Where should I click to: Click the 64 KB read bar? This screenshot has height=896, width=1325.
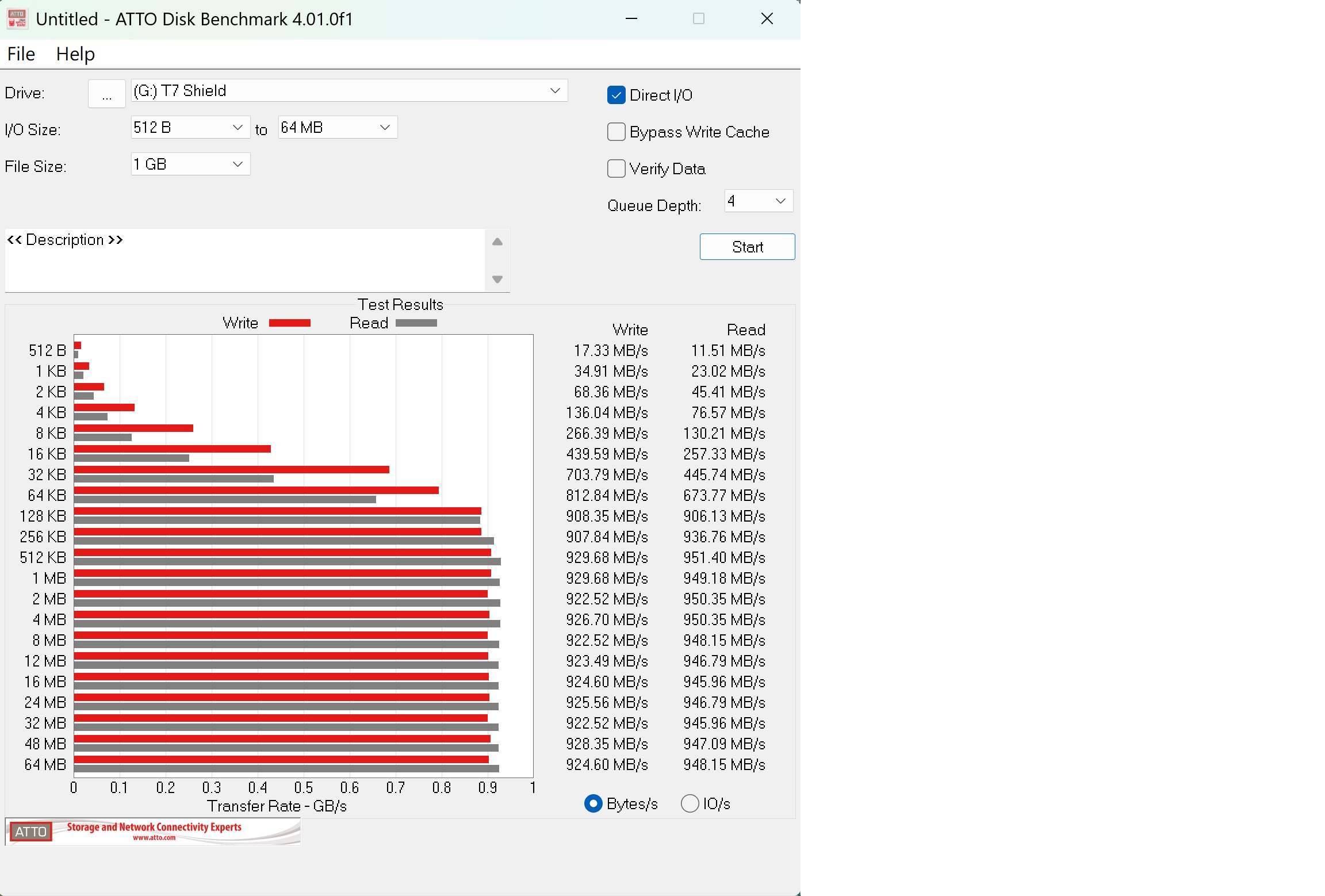225,500
